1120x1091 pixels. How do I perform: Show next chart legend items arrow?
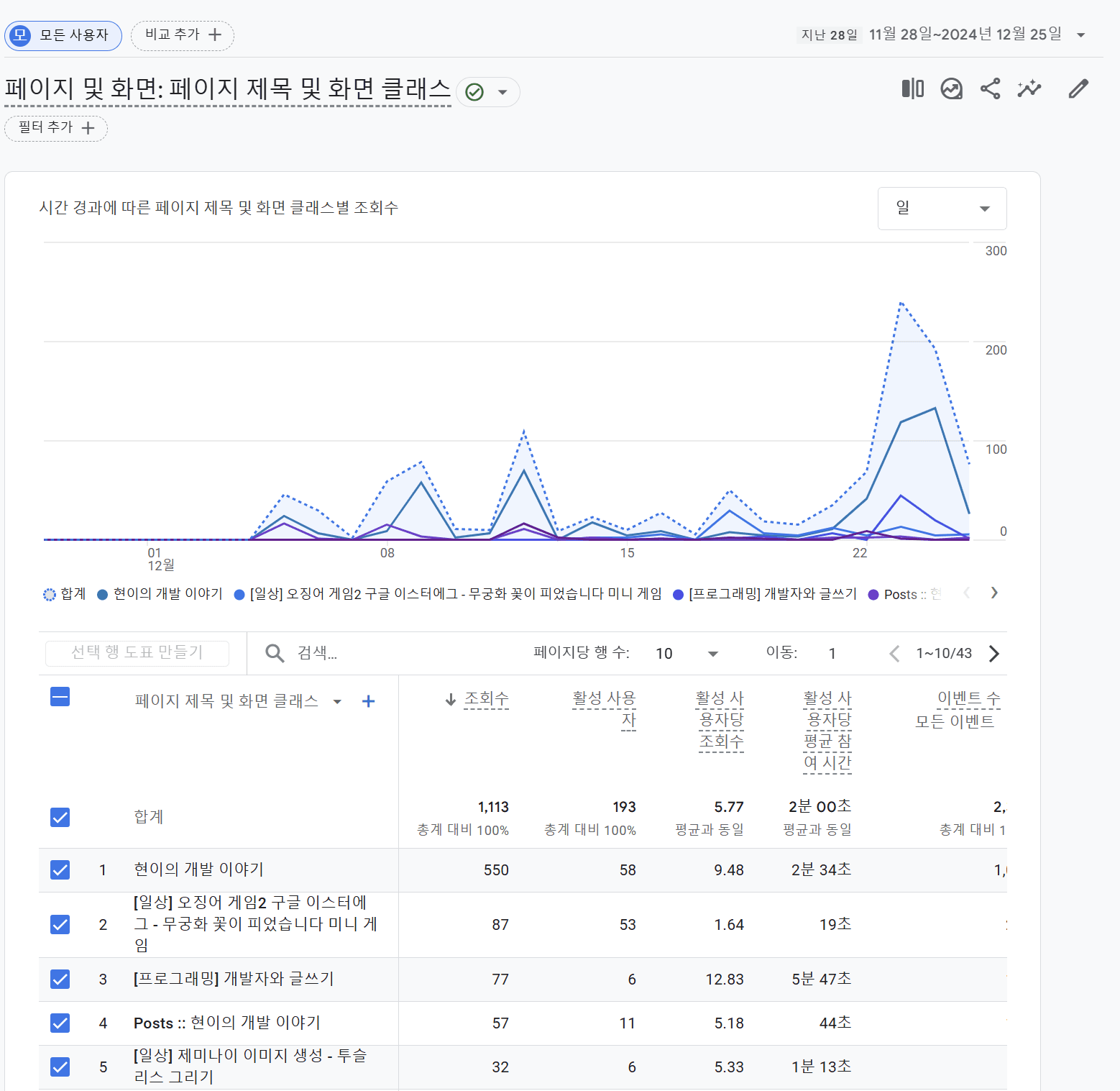994,593
